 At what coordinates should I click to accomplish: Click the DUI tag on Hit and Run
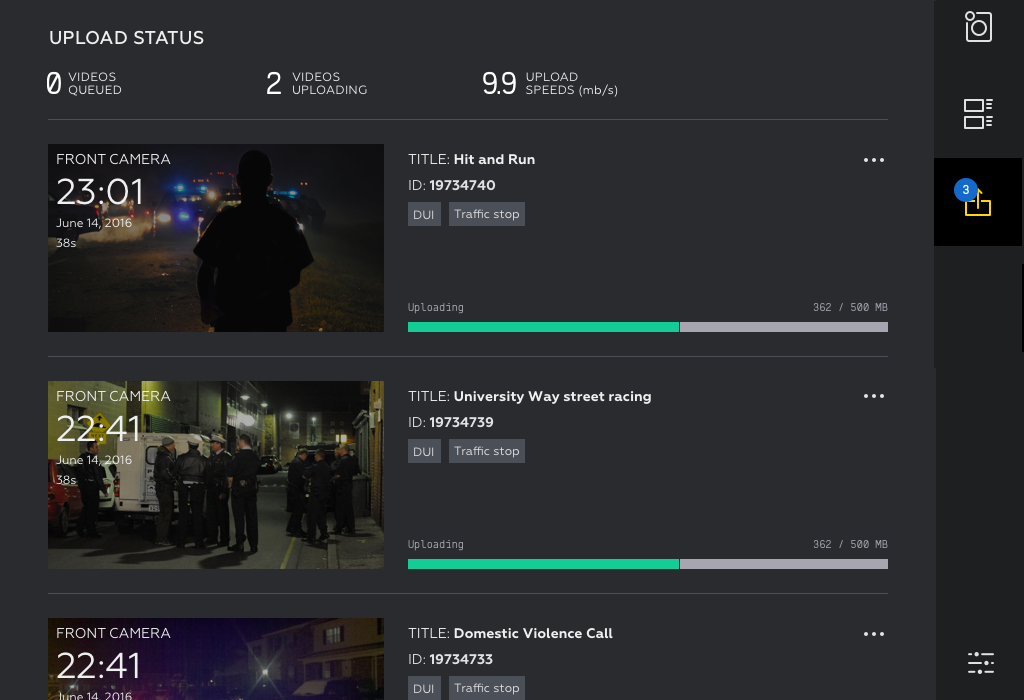tap(424, 214)
